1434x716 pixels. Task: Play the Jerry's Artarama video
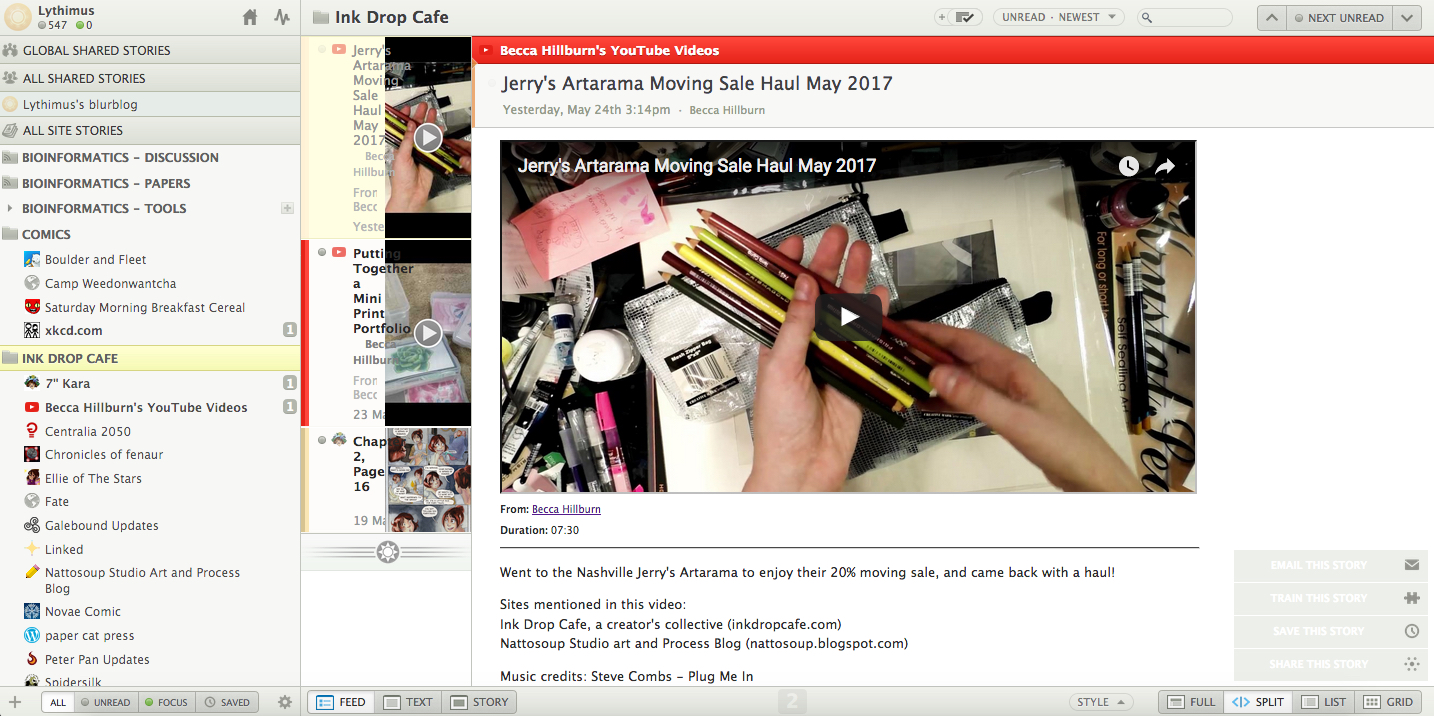click(x=848, y=317)
